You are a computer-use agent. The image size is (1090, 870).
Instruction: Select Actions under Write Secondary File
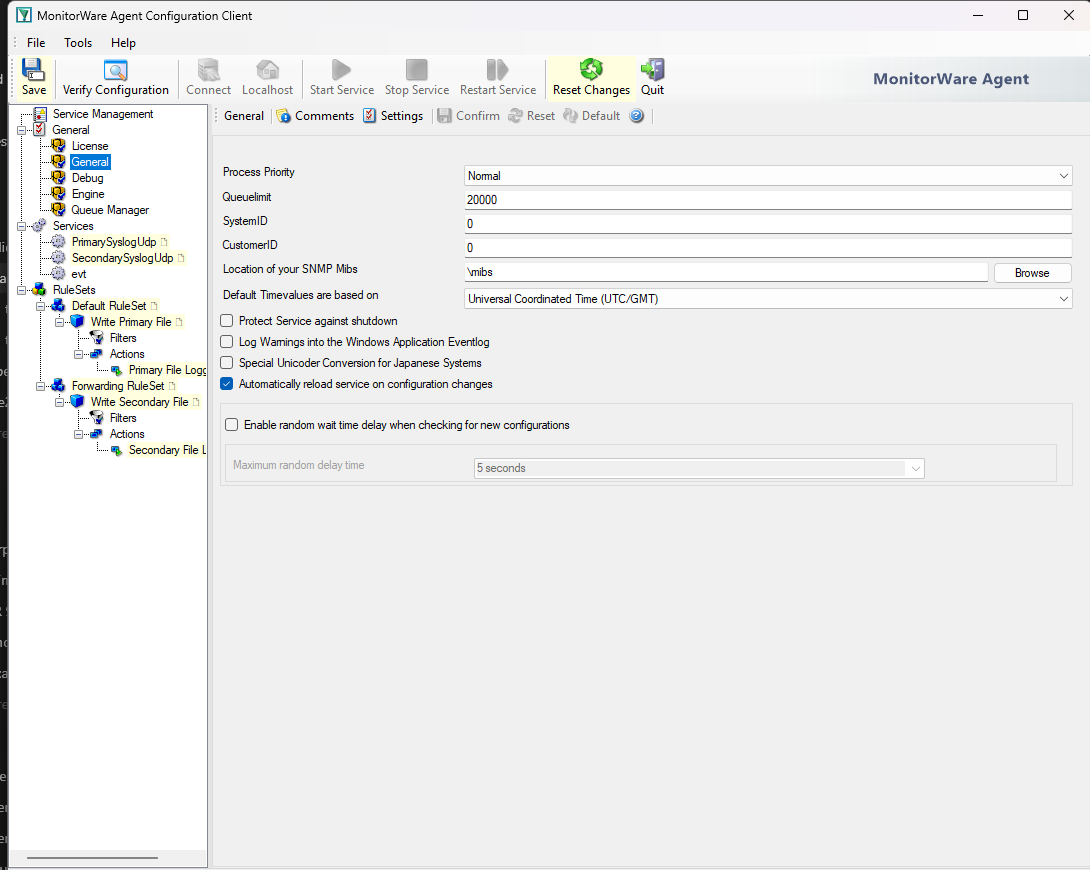click(127, 434)
